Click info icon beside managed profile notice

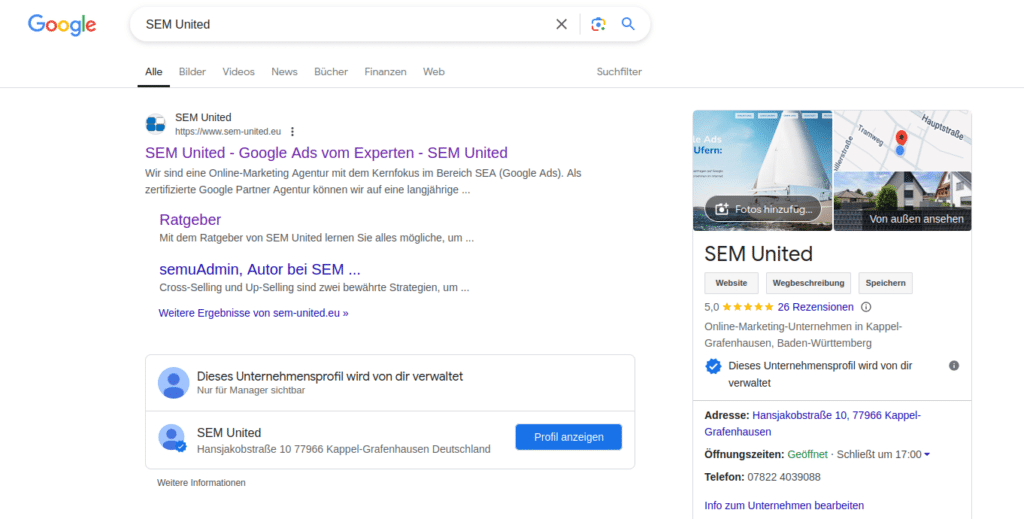pos(954,366)
